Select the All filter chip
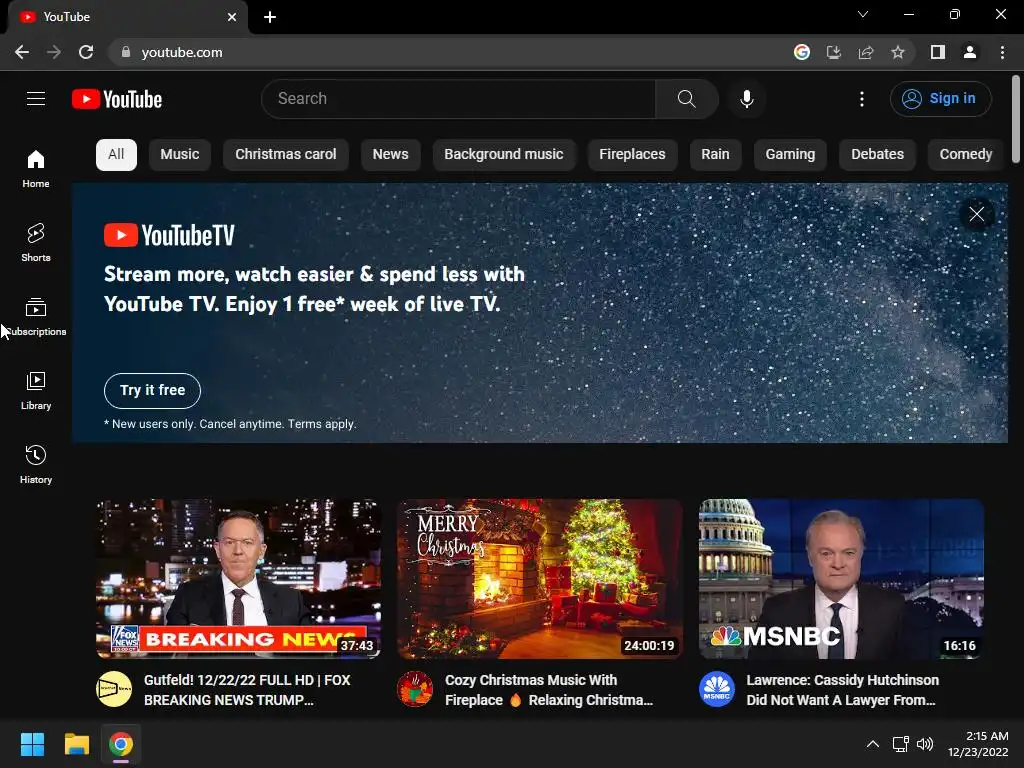 coord(116,155)
